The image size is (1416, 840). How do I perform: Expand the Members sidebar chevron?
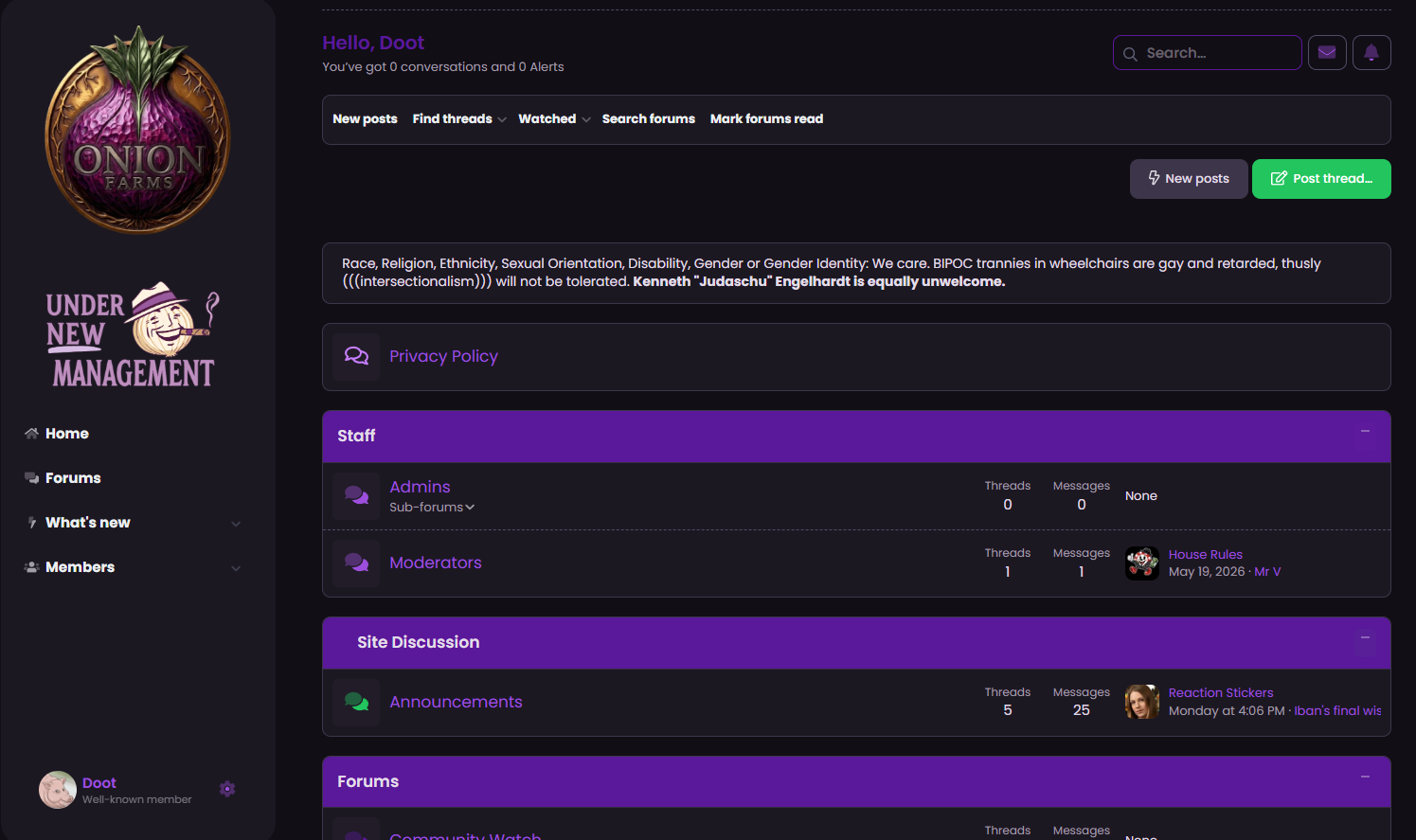point(236,567)
